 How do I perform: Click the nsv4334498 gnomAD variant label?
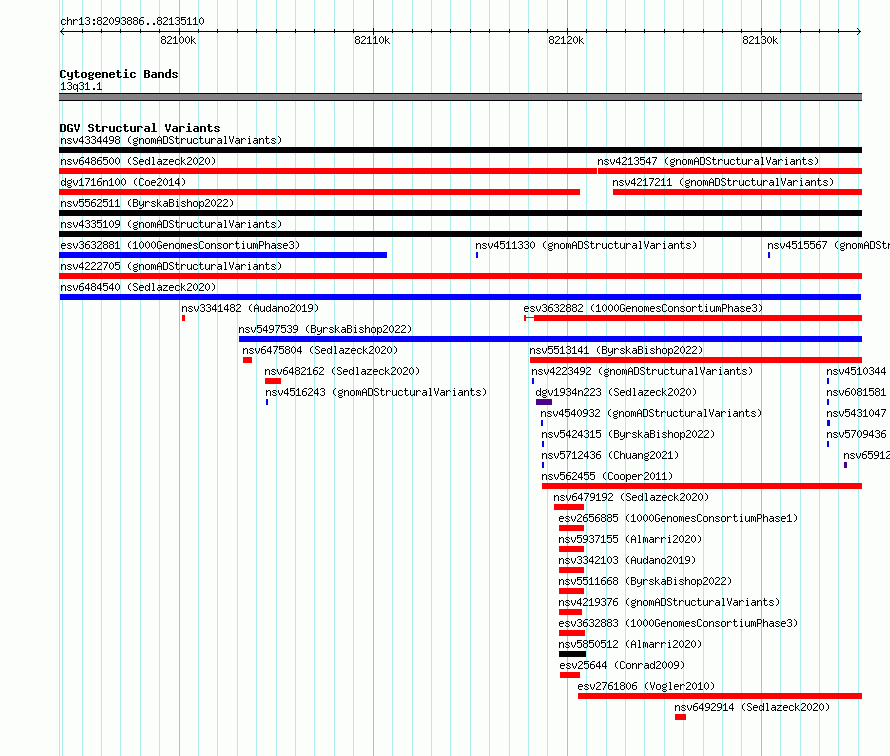171,140
